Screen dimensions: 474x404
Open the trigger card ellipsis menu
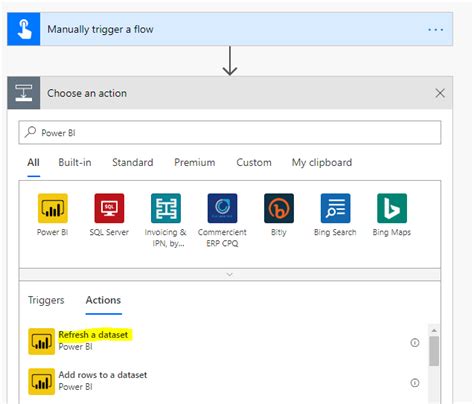point(435,30)
